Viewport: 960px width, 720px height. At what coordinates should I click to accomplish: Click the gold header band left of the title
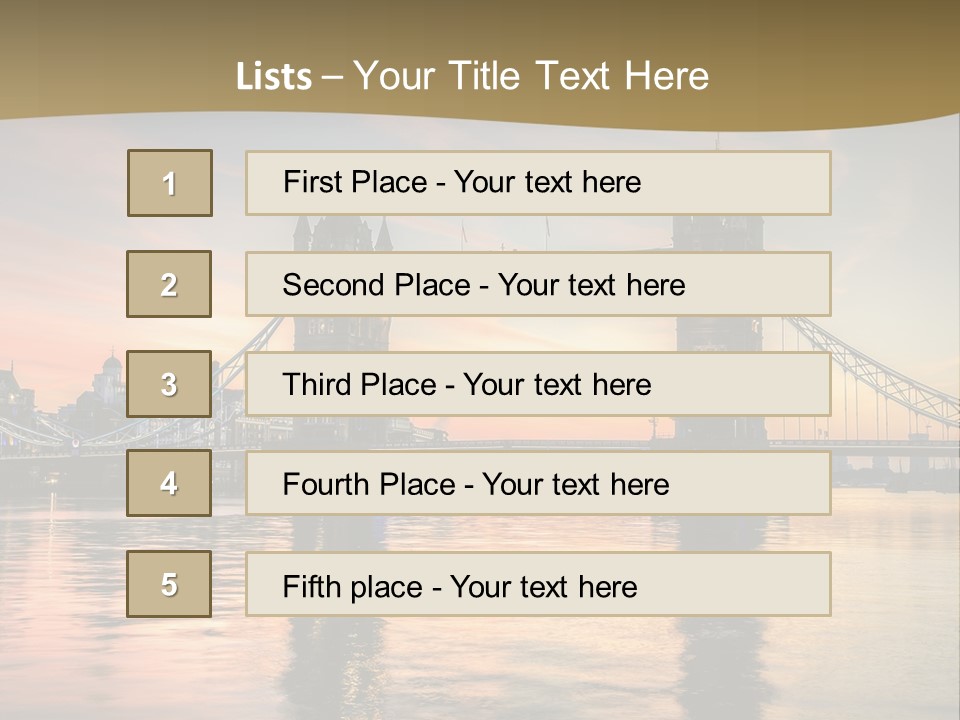click(100, 70)
